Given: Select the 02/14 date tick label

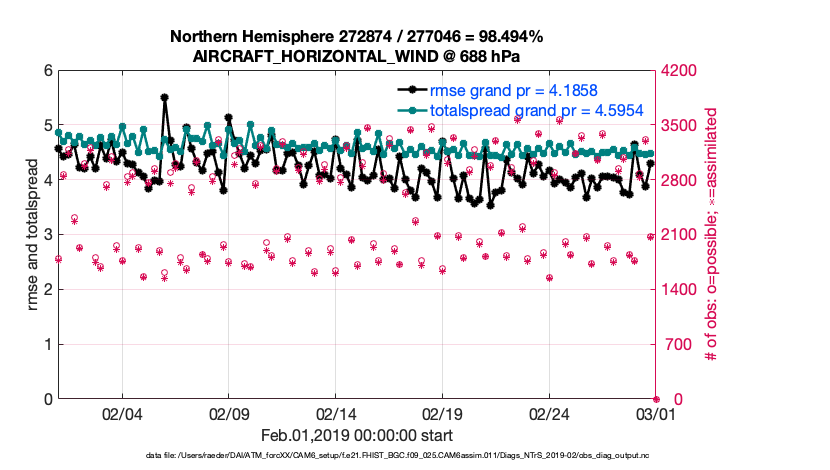Looking at the screenshot, I should point(336,413).
